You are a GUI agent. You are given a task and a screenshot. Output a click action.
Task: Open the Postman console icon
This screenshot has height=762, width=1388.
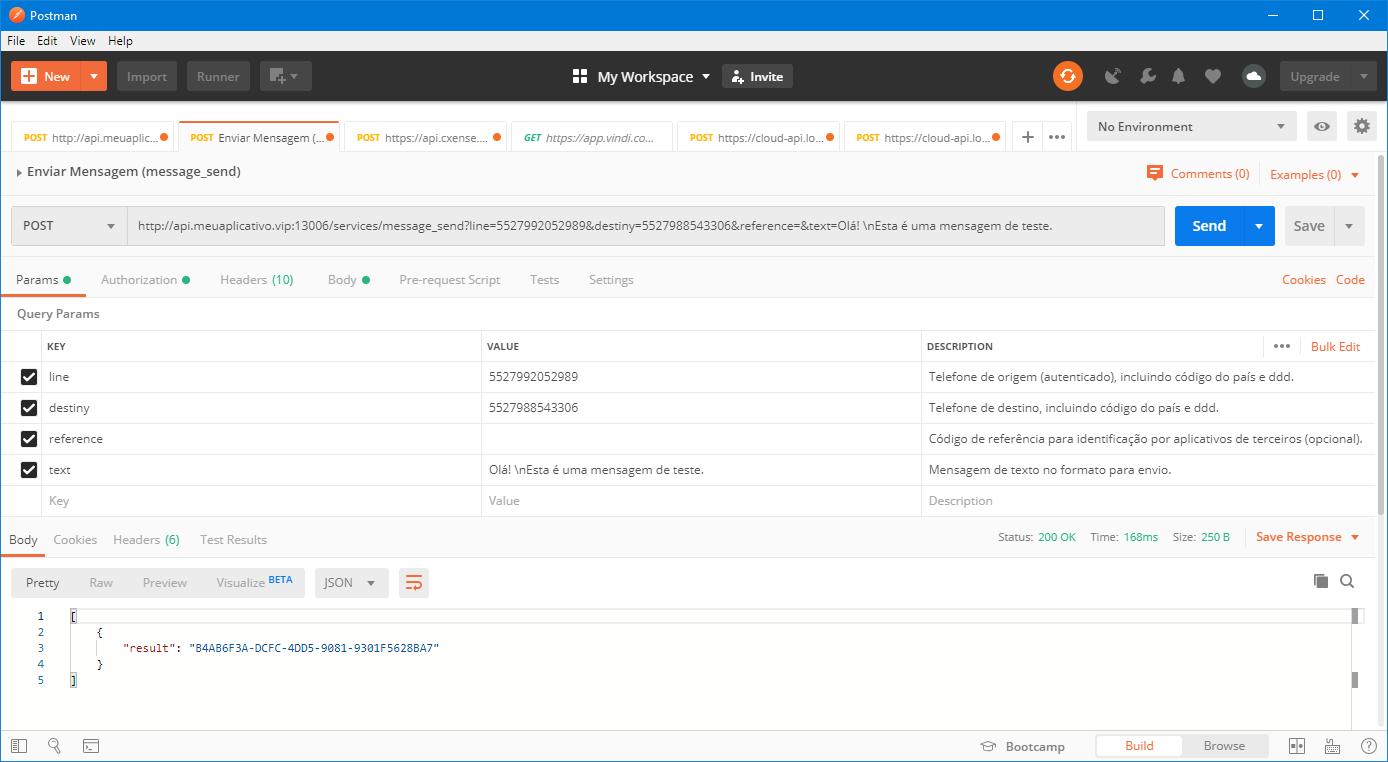click(90, 746)
